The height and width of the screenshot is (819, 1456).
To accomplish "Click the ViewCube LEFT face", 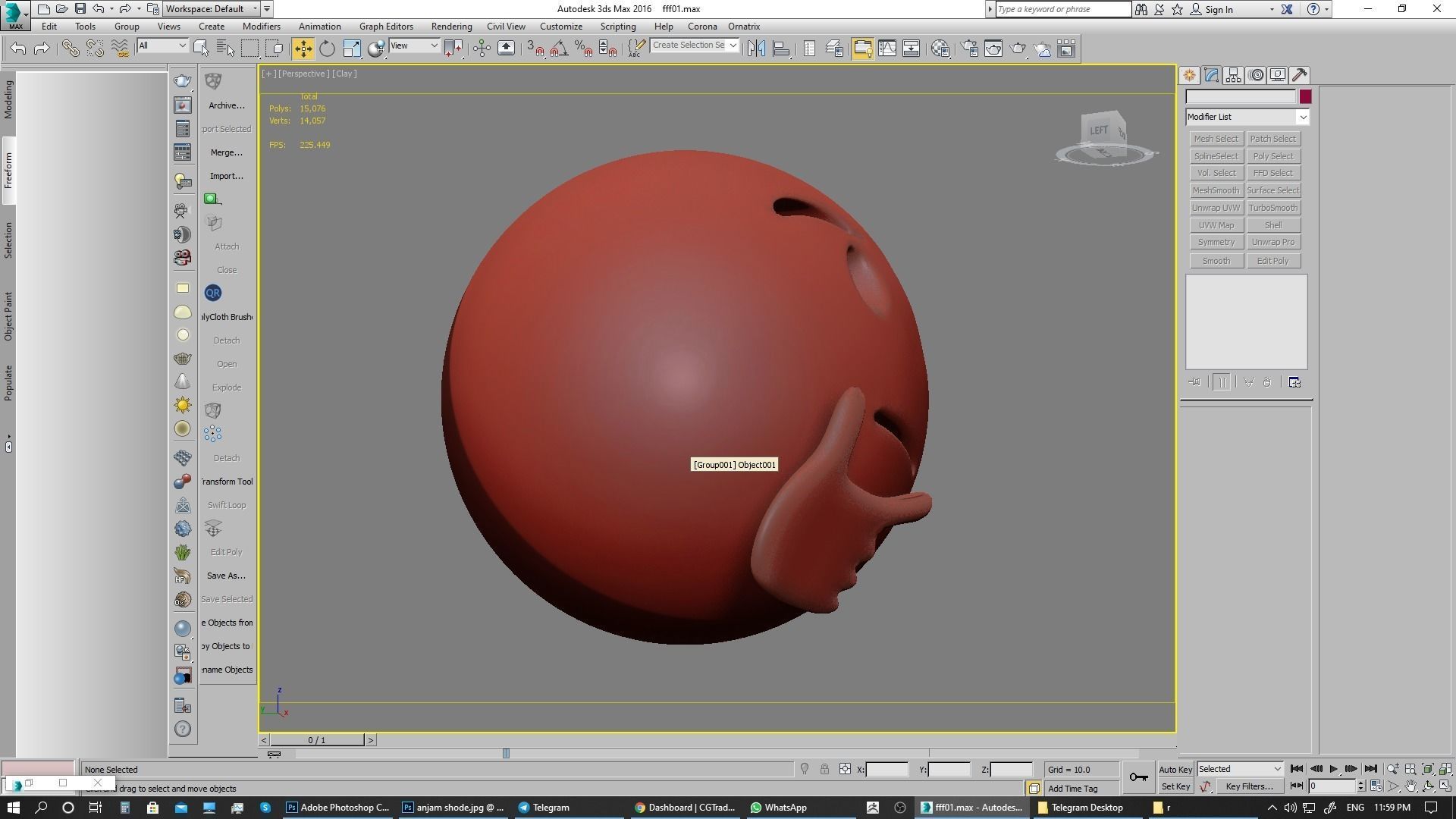I will point(1098,130).
